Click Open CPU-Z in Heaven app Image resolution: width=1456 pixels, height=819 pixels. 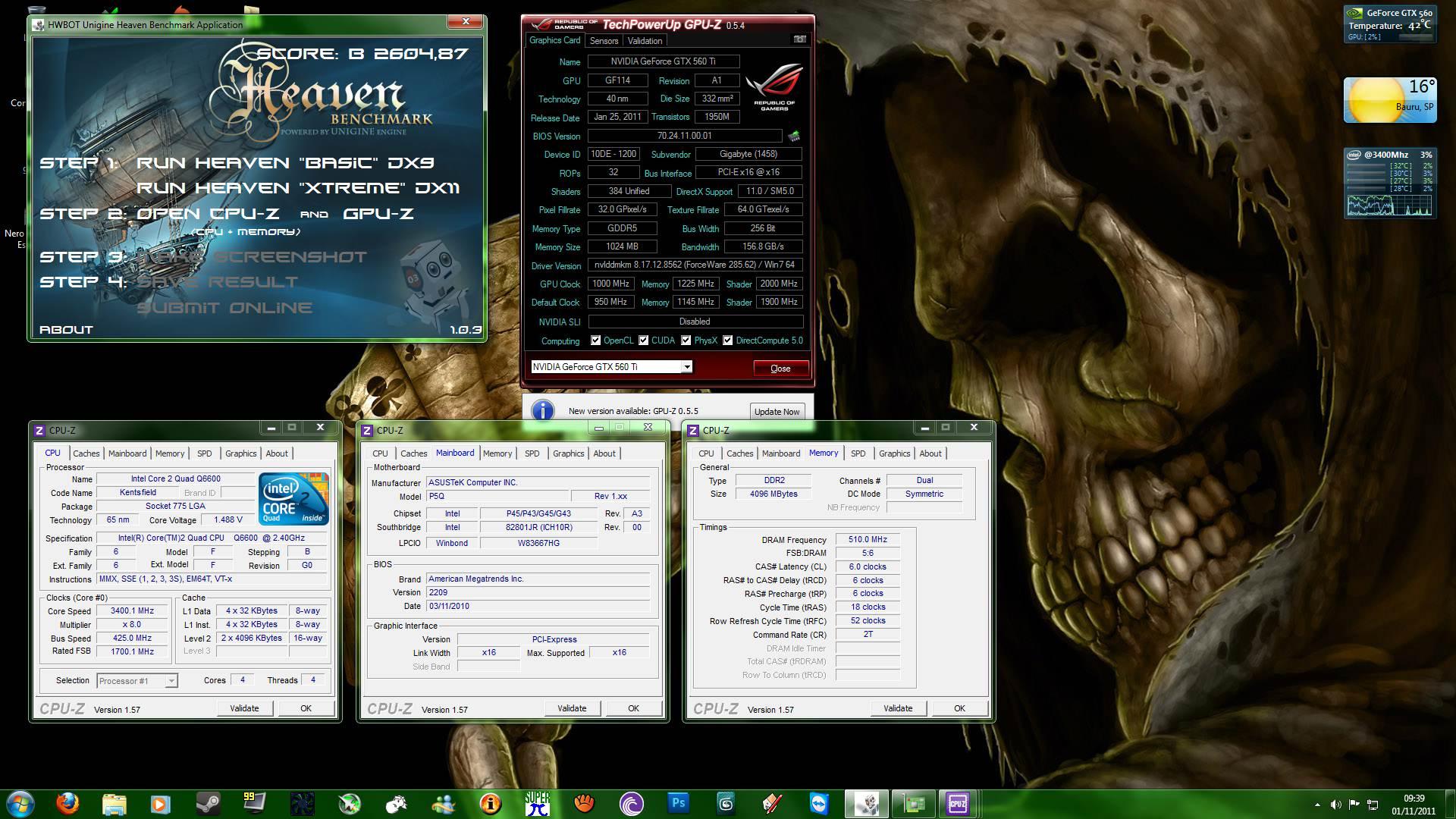[208, 214]
